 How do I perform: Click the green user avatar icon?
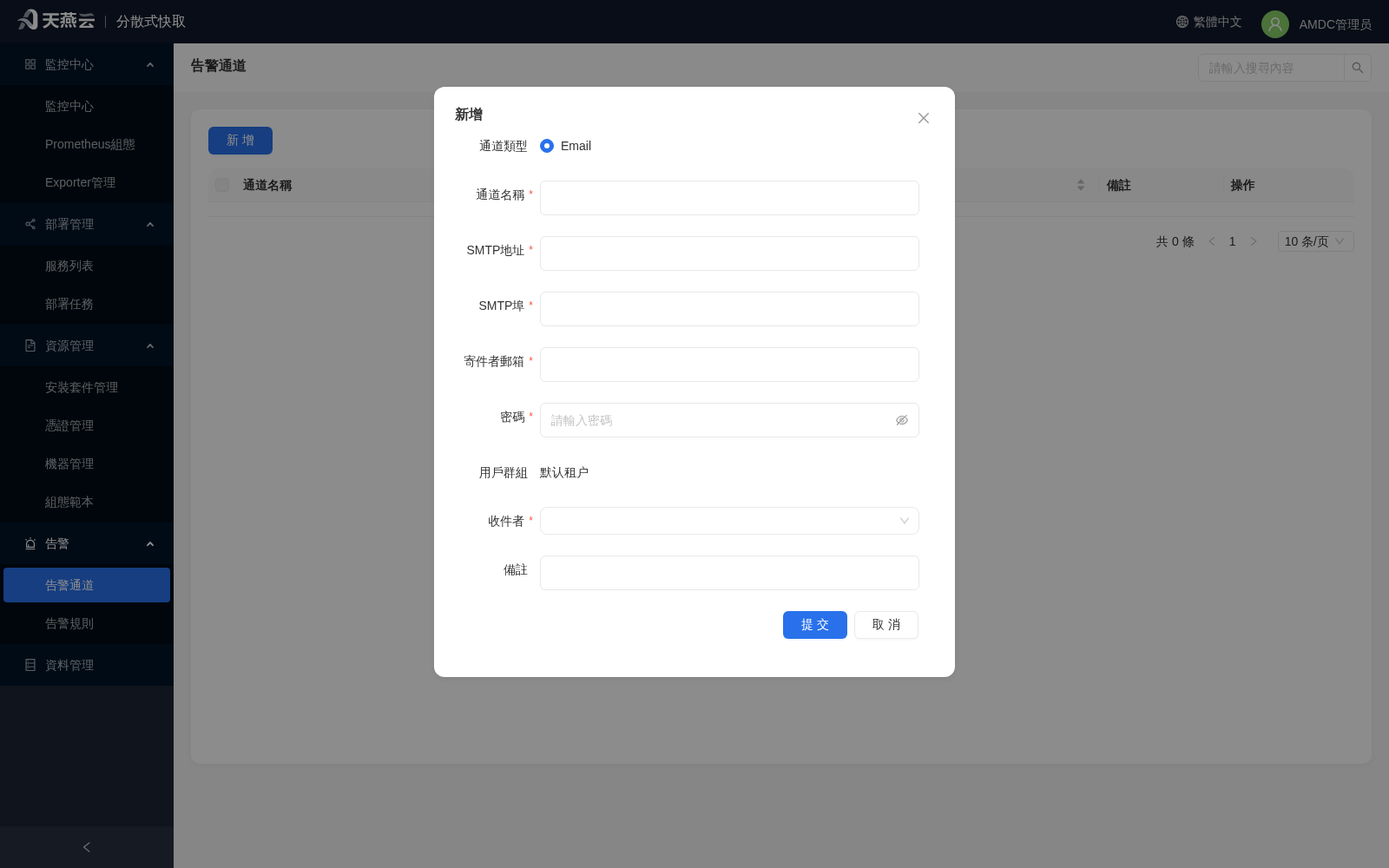pyautogui.click(x=1275, y=24)
